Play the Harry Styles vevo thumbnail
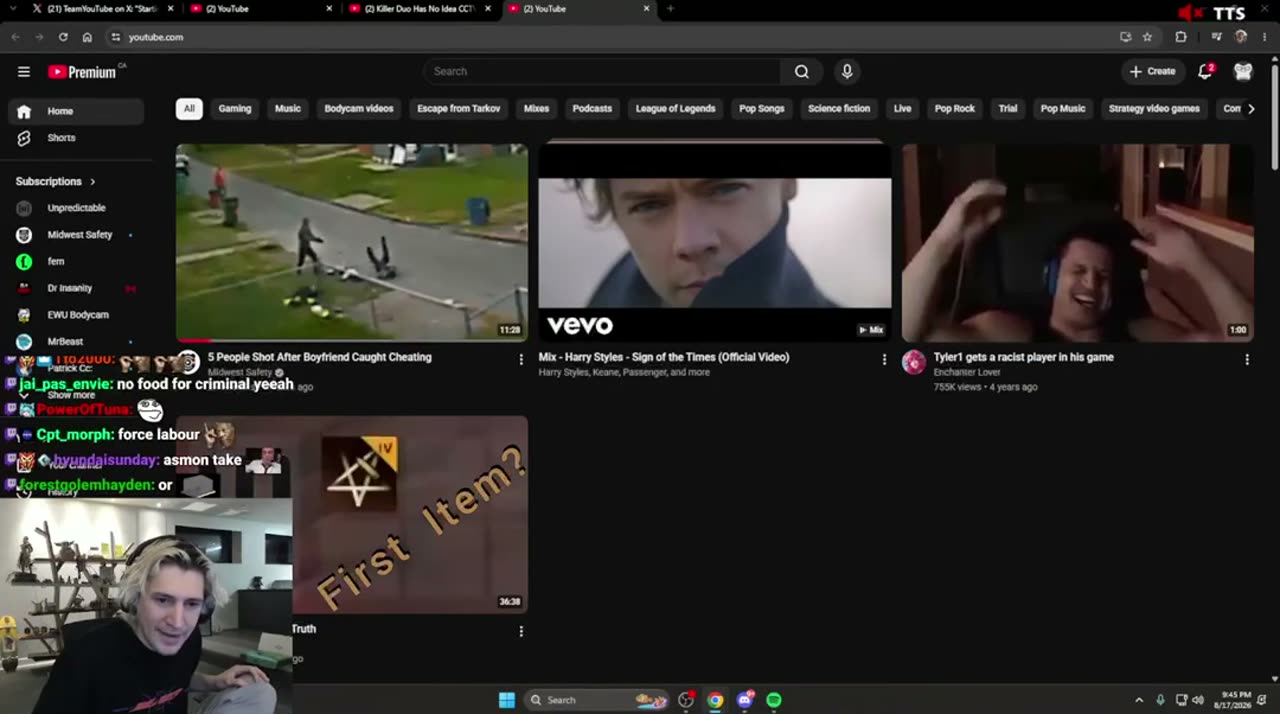Viewport: 1280px width, 714px height. [715, 243]
